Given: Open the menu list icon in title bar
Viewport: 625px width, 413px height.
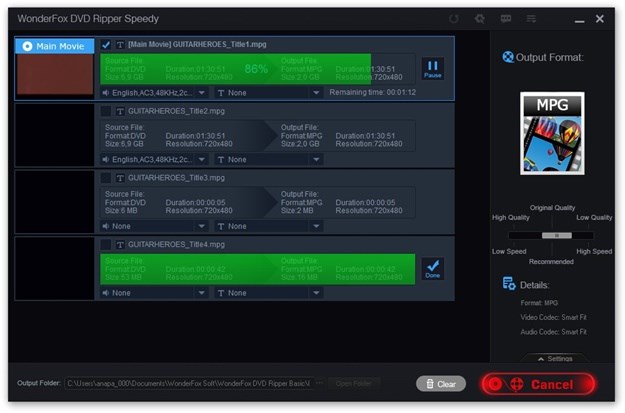Looking at the screenshot, I should (x=531, y=19).
